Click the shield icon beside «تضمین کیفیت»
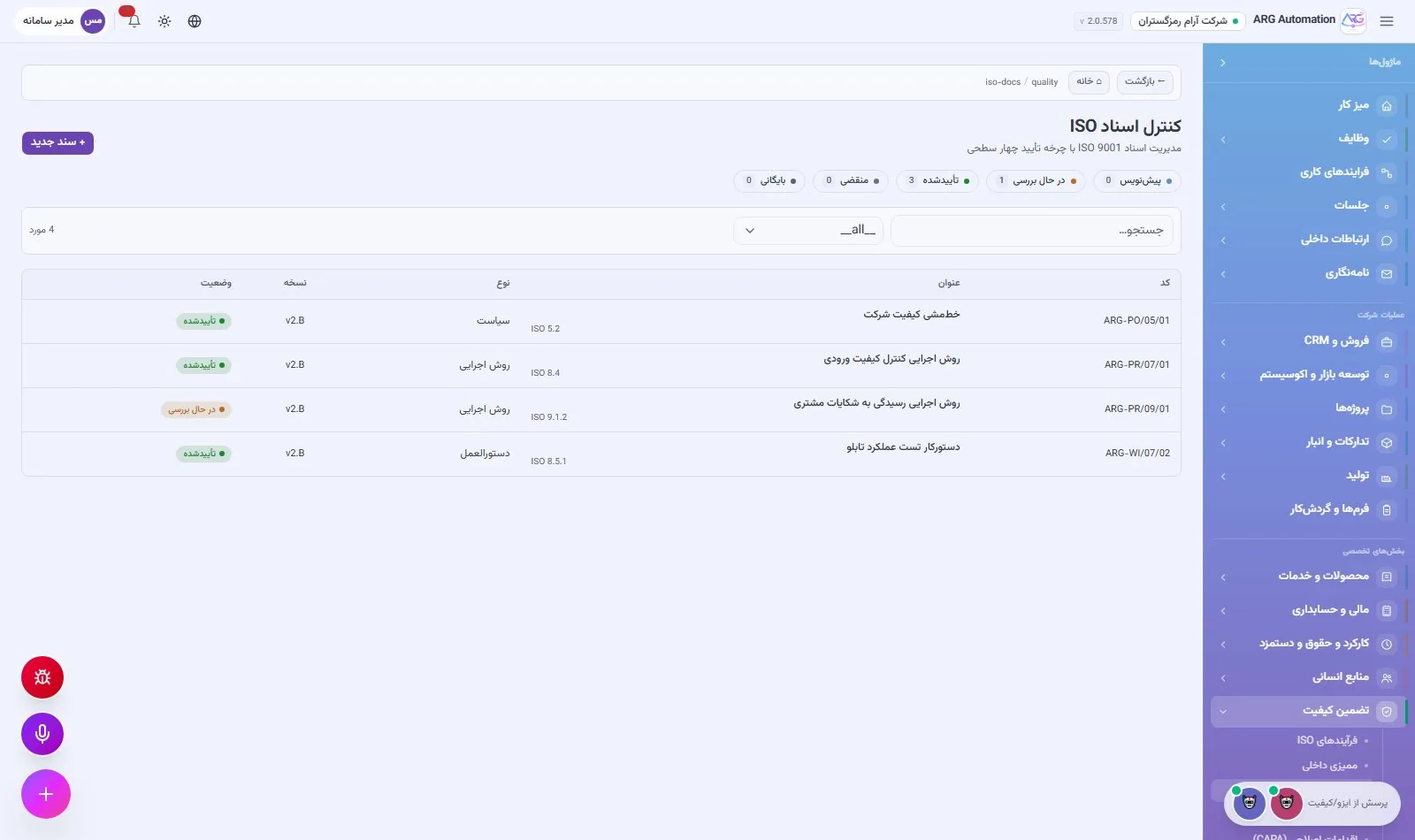This screenshot has height=840, width=1415. point(1387,712)
